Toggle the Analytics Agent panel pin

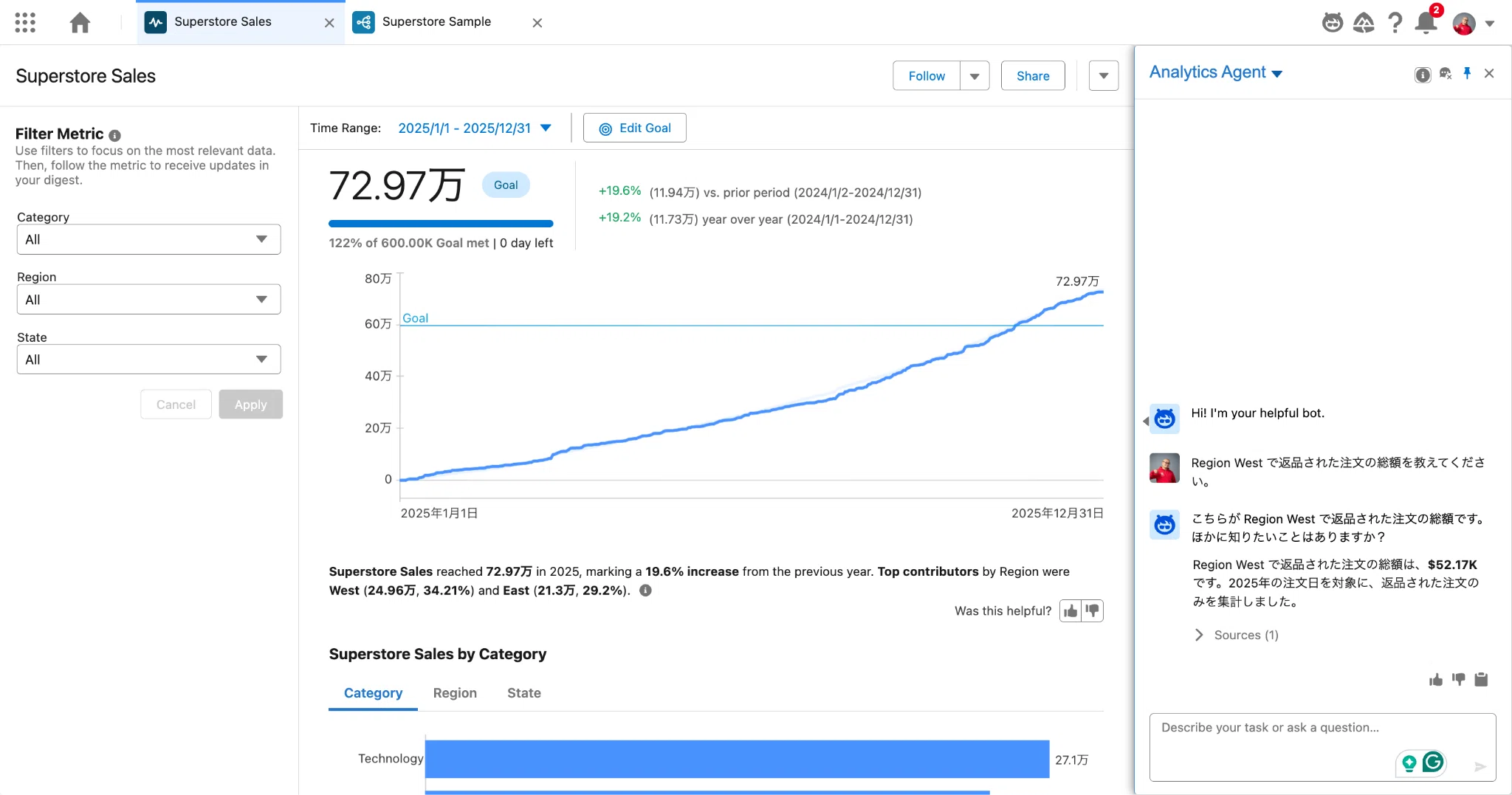coord(1467,73)
